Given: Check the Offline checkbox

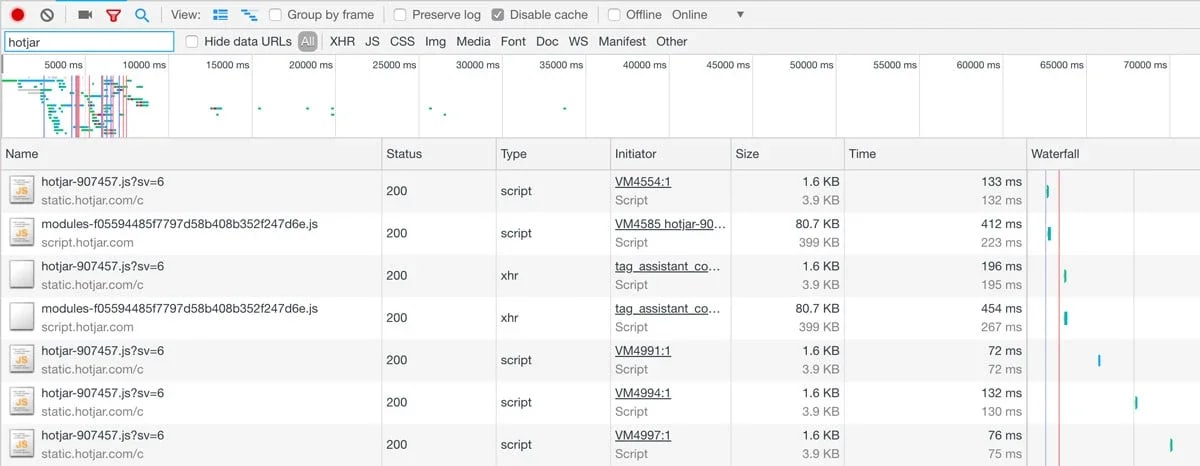Looking at the screenshot, I should pyautogui.click(x=614, y=15).
